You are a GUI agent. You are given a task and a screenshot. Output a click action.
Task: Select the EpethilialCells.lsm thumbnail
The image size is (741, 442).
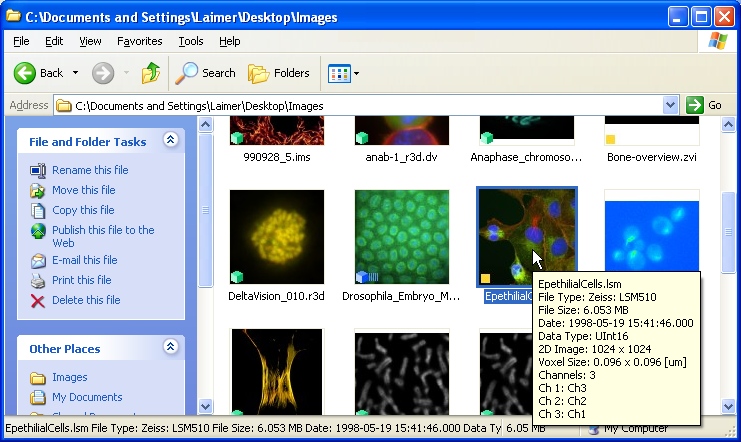[x=527, y=237]
